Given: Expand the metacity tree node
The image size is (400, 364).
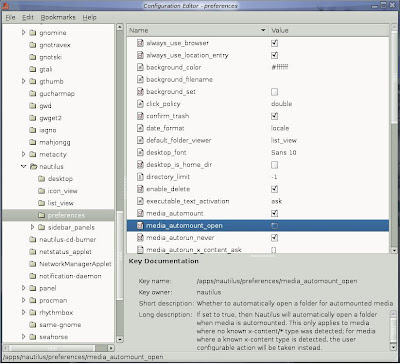Looking at the screenshot, I should click(x=23, y=154).
